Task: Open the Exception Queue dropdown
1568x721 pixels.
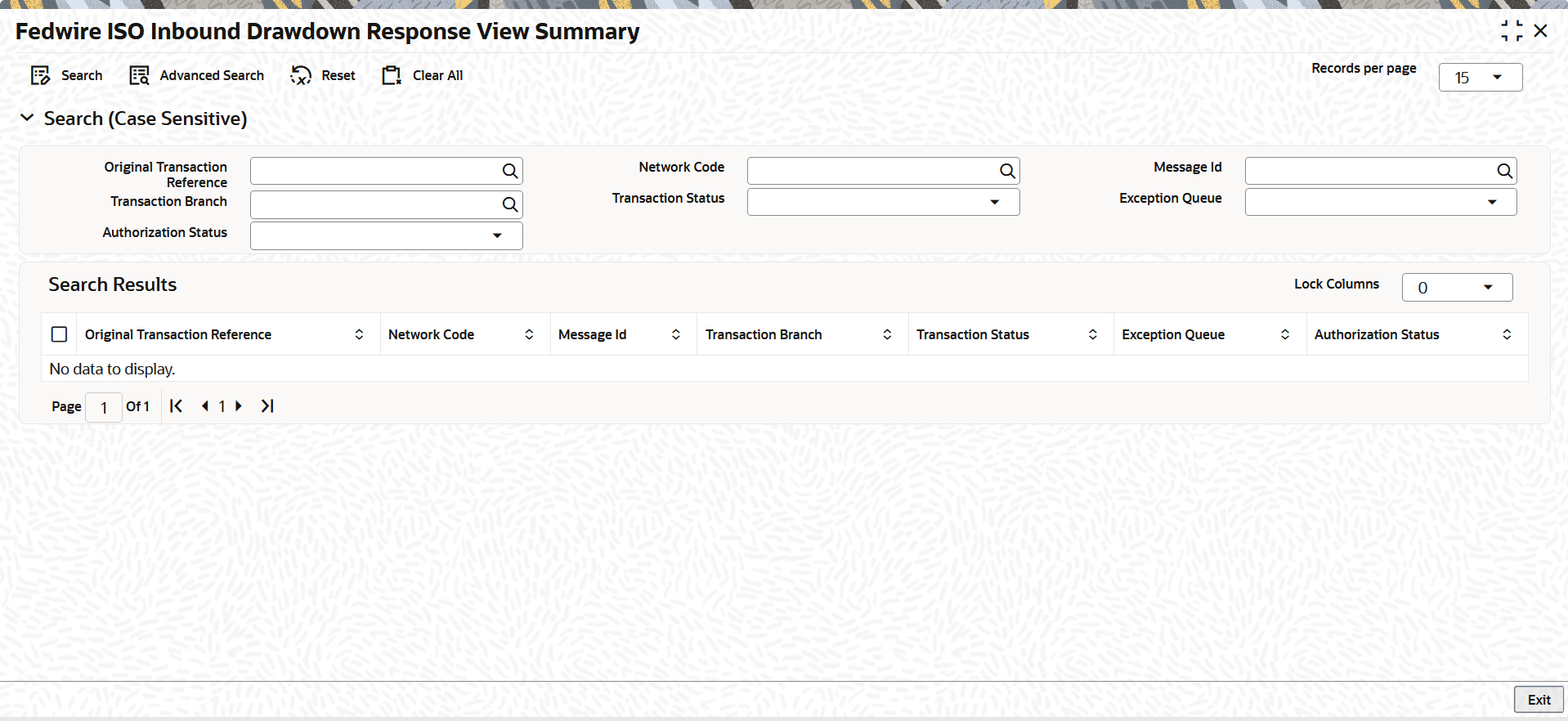Action: pyautogui.click(x=1380, y=202)
